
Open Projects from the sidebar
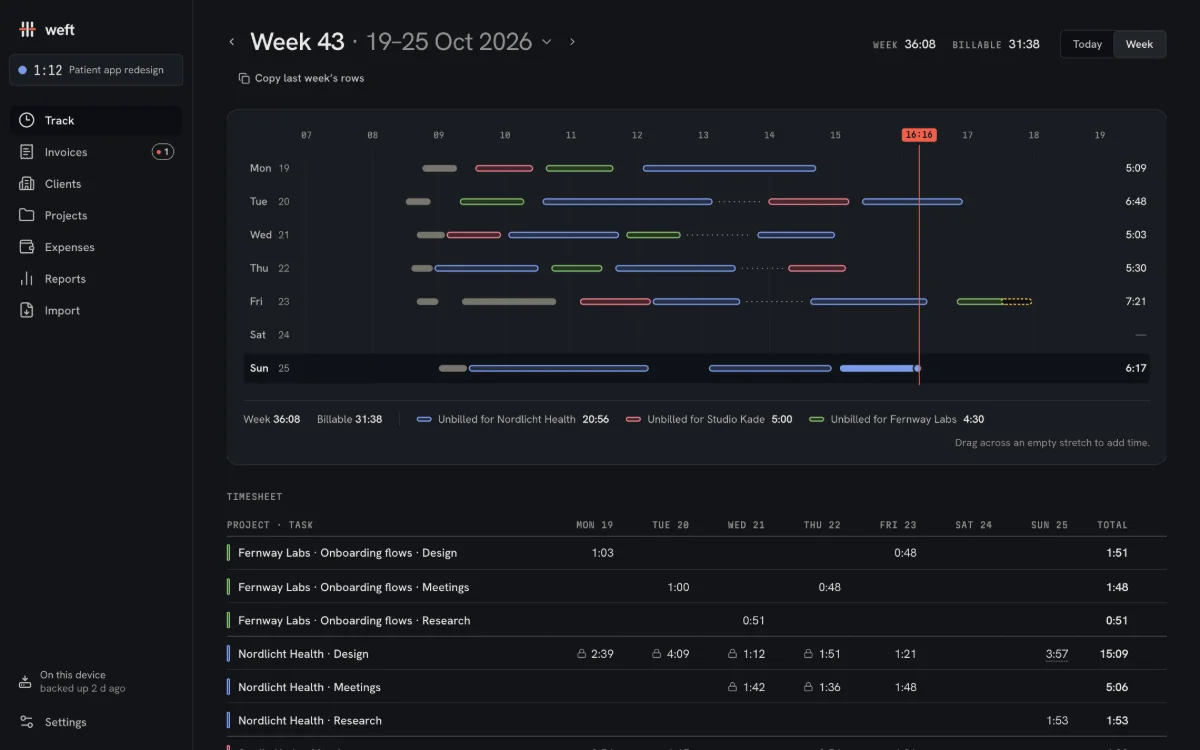pyautogui.click(x=96, y=215)
